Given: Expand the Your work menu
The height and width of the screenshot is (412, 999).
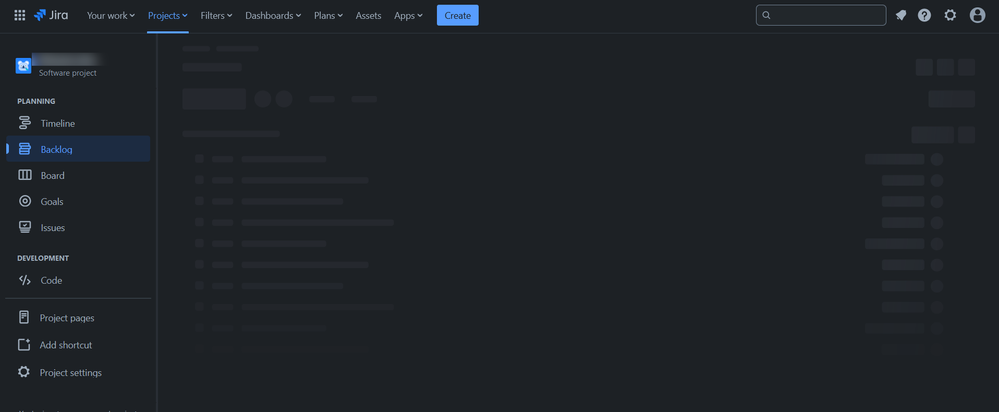Looking at the screenshot, I should [x=111, y=15].
